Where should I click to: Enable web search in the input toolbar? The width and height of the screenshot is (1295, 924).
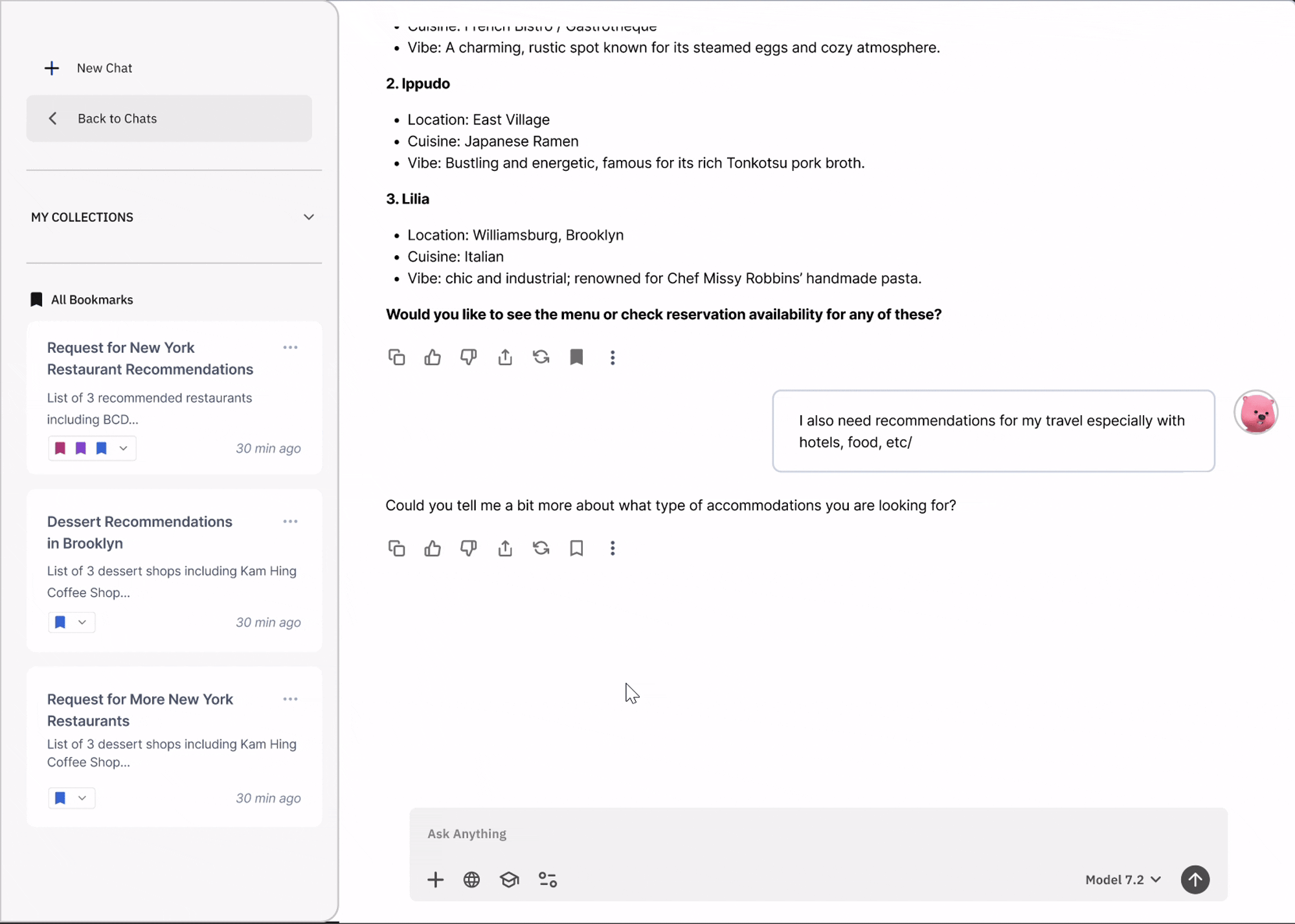click(x=471, y=879)
